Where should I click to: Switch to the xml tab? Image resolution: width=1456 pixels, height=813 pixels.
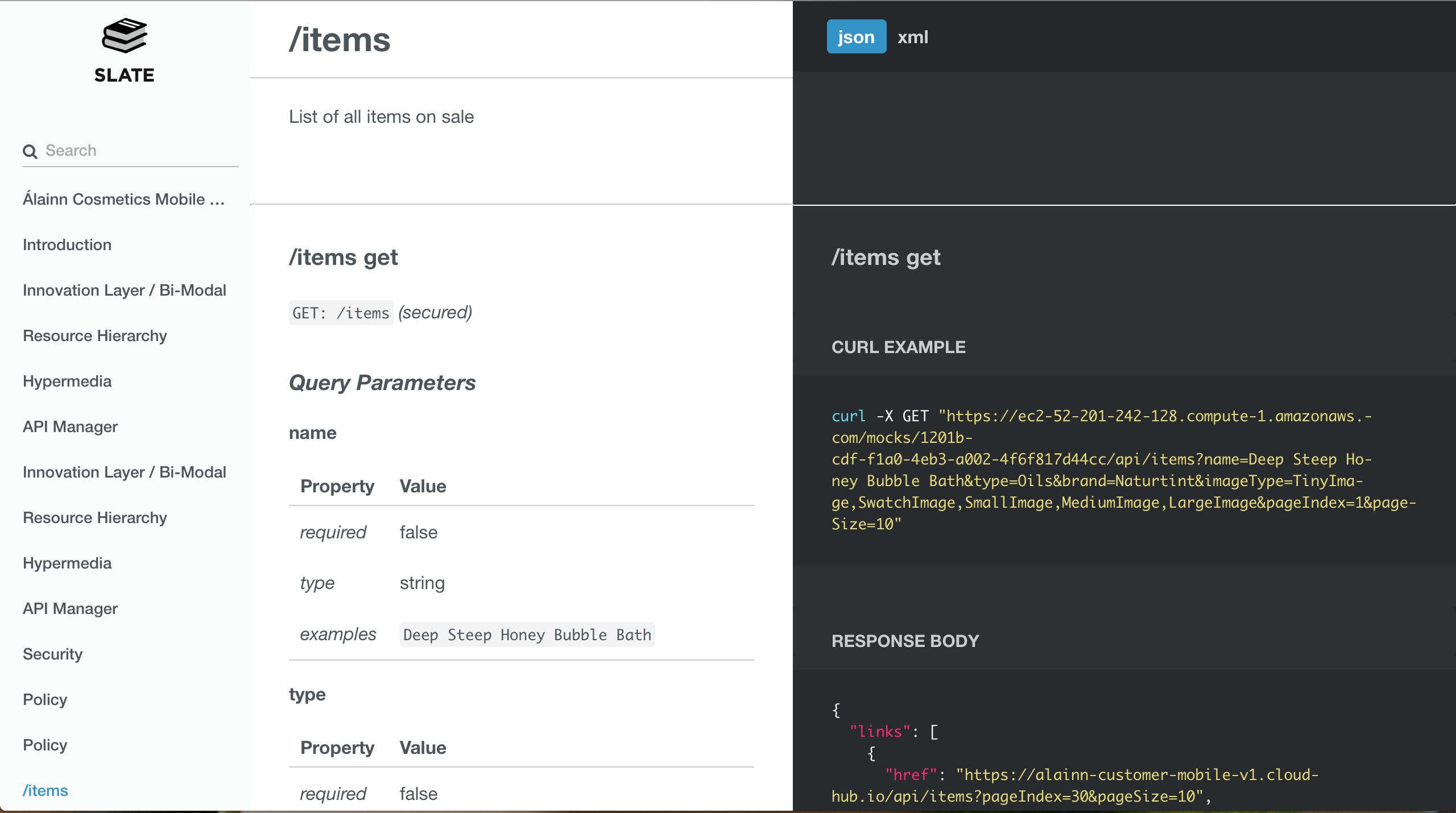[912, 37]
